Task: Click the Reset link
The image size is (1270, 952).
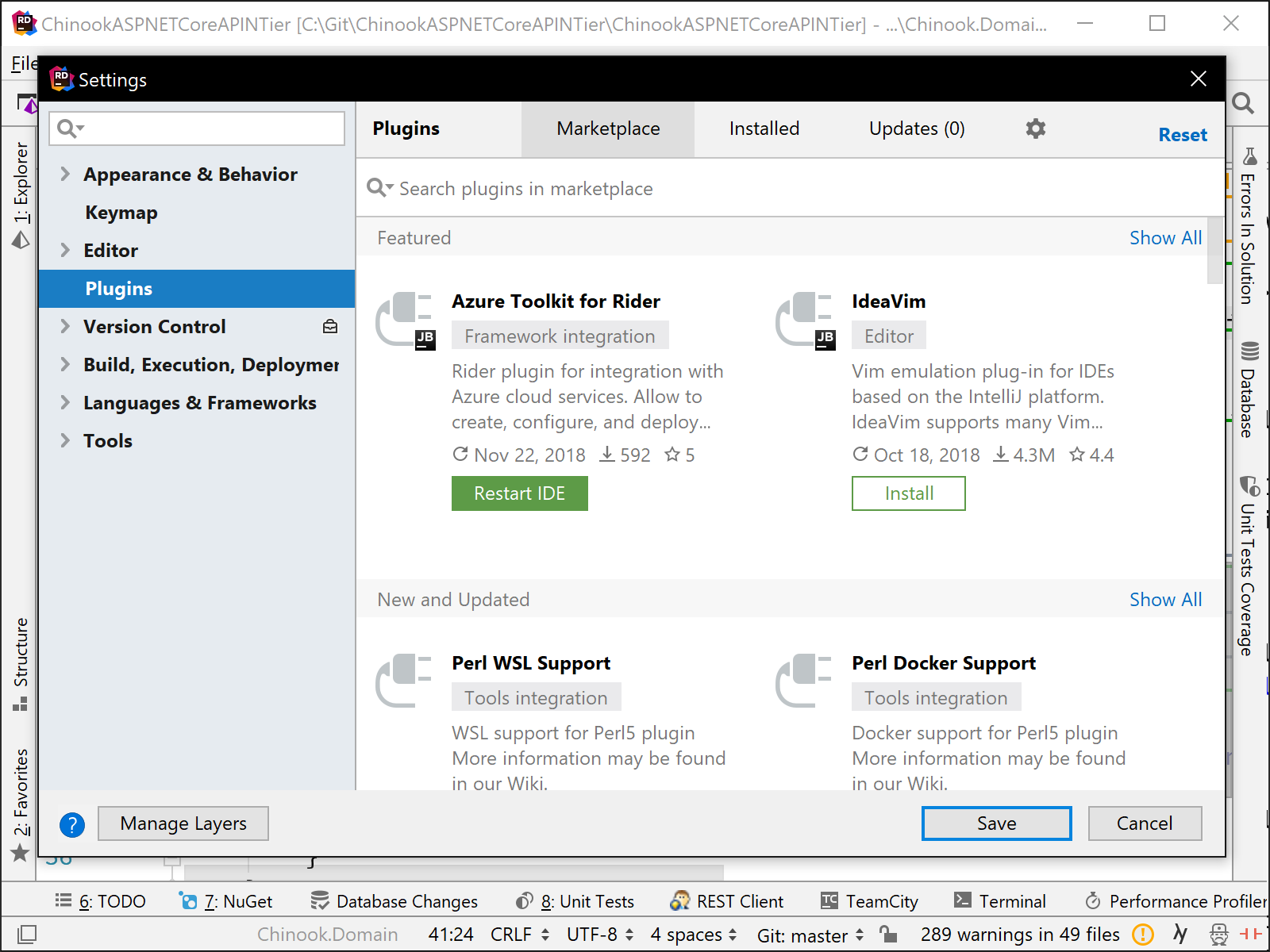Action: (1183, 135)
